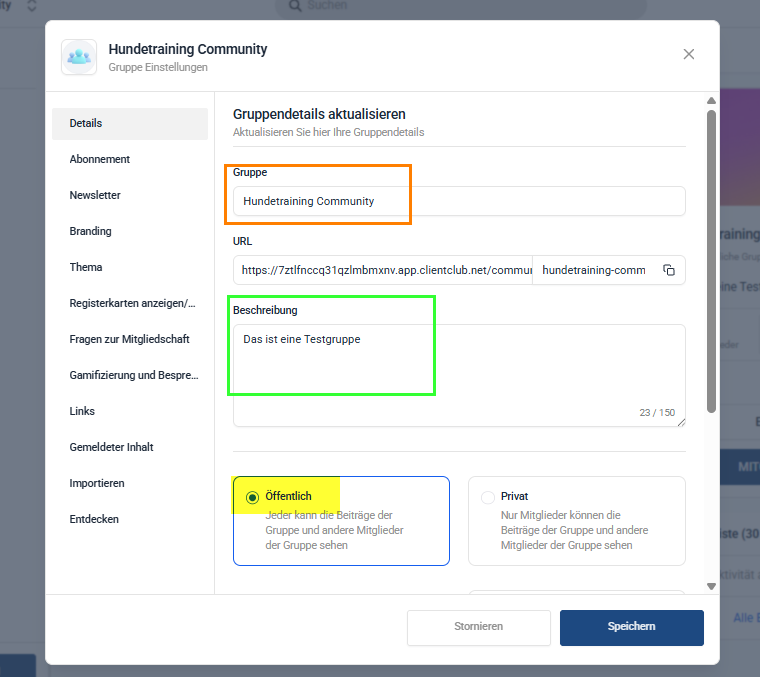Image resolution: width=760 pixels, height=677 pixels.
Task: Click the hundetraining-comm URL slug field
Action: pyautogui.click(x=594, y=270)
